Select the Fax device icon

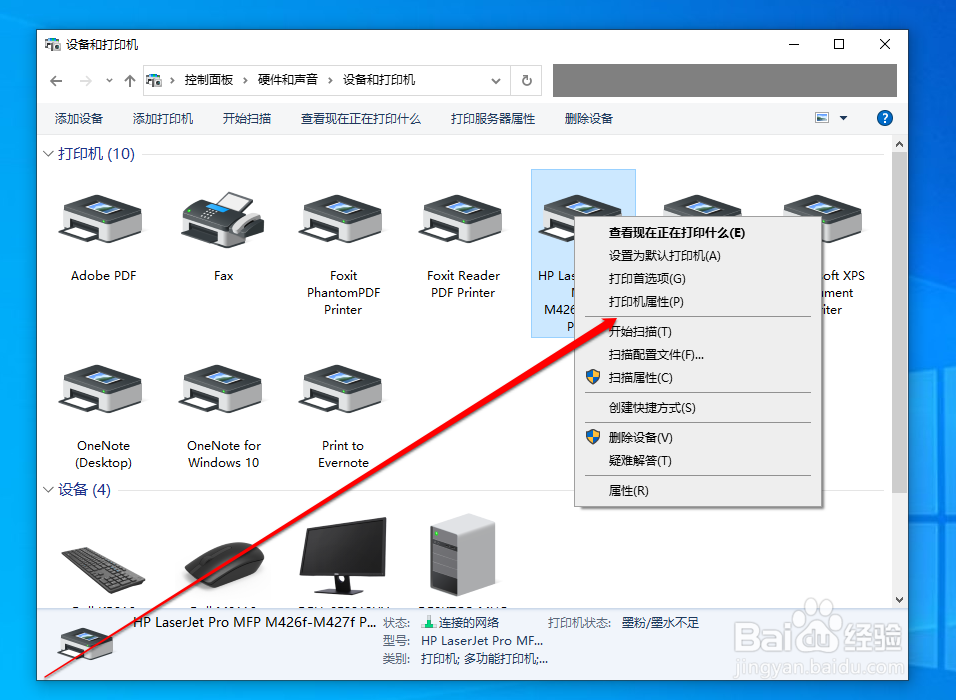tap(223, 220)
